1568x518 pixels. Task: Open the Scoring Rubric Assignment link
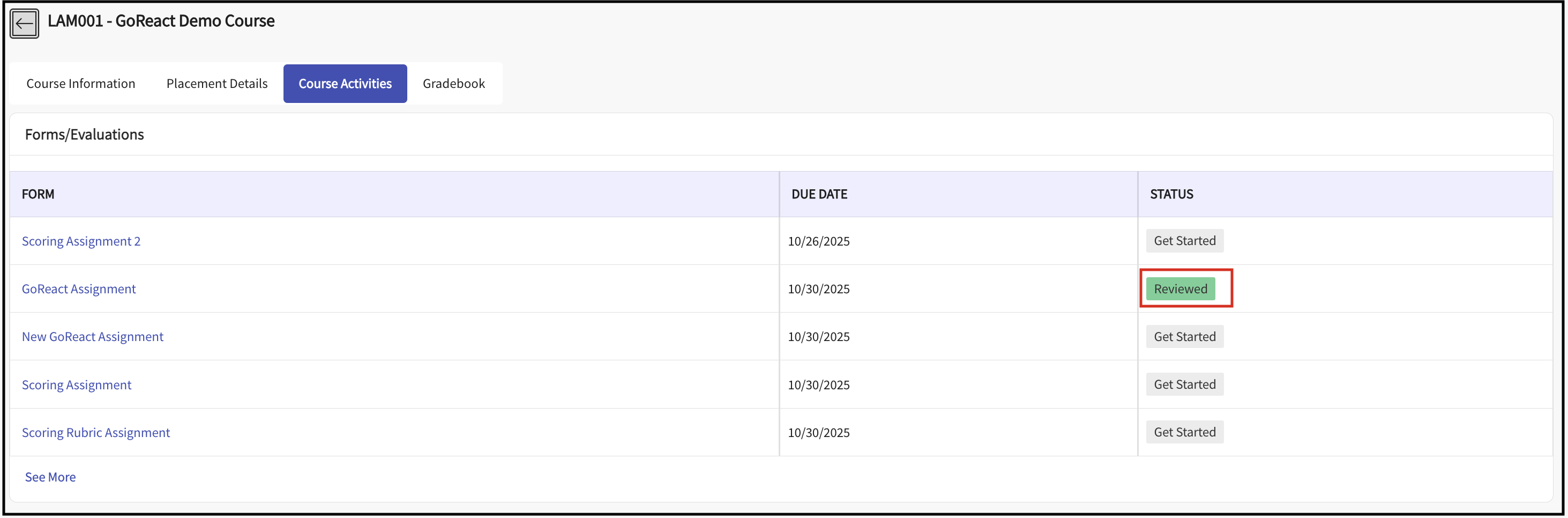click(95, 433)
